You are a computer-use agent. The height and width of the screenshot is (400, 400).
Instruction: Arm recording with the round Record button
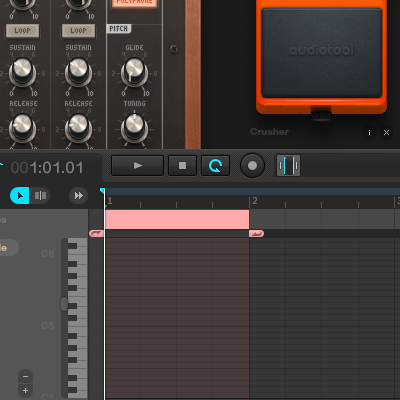click(252, 166)
